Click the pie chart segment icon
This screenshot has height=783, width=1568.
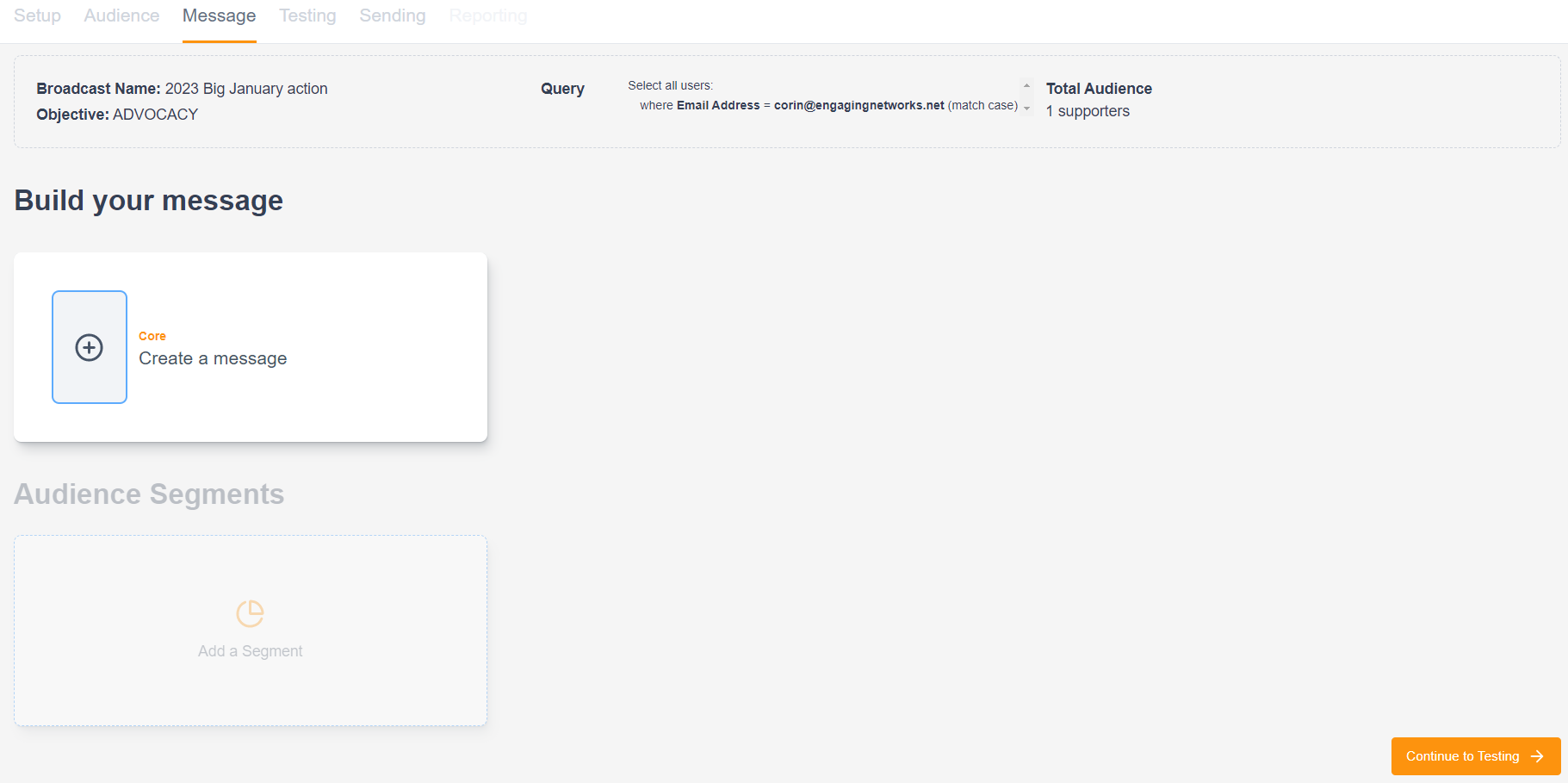pos(250,613)
